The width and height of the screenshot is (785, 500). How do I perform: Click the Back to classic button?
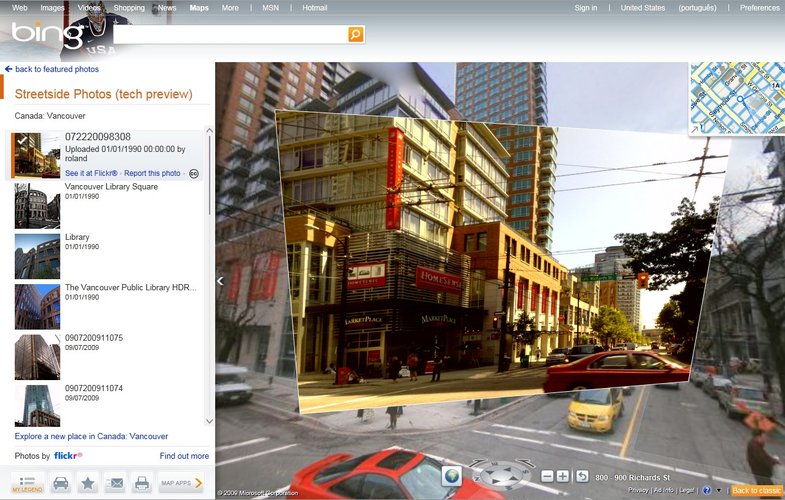coord(757,490)
